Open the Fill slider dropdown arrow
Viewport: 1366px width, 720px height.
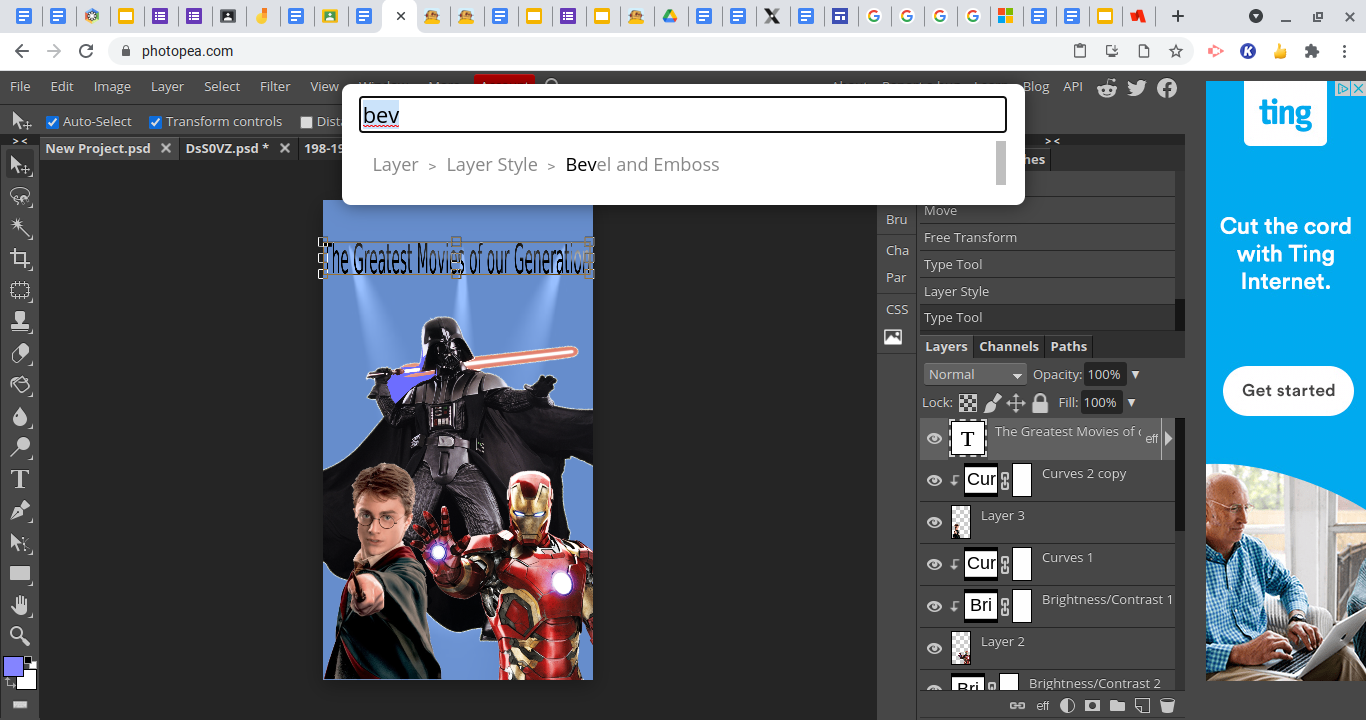pyautogui.click(x=1132, y=403)
